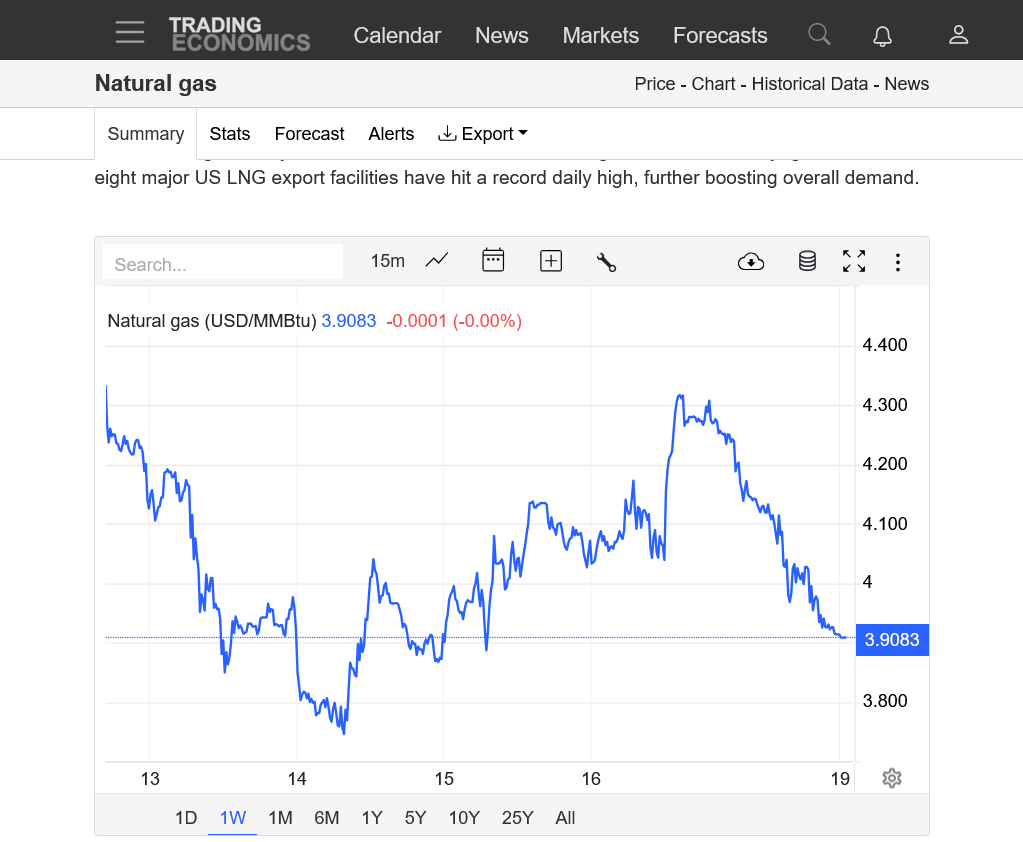Switch to the Forecast tab
The height and width of the screenshot is (842, 1023).
tap(309, 134)
